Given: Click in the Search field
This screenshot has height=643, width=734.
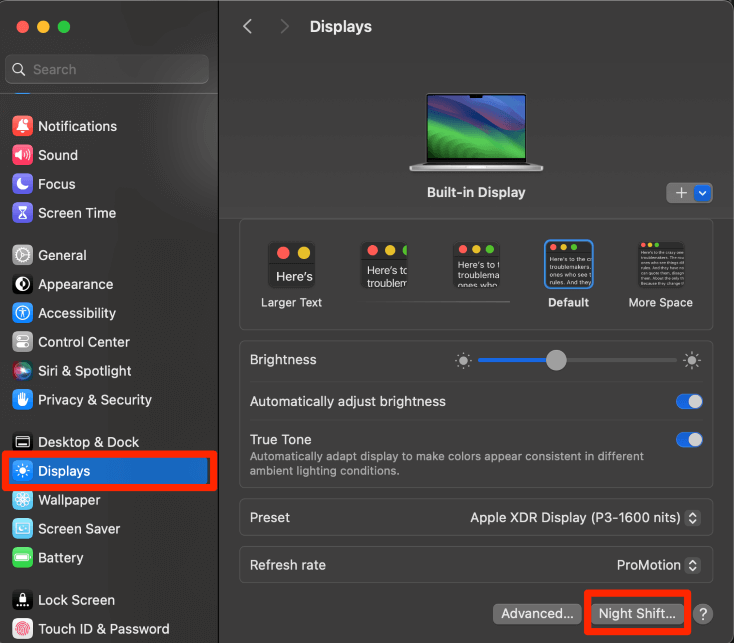Looking at the screenshot, I should (x=107, y=69).
